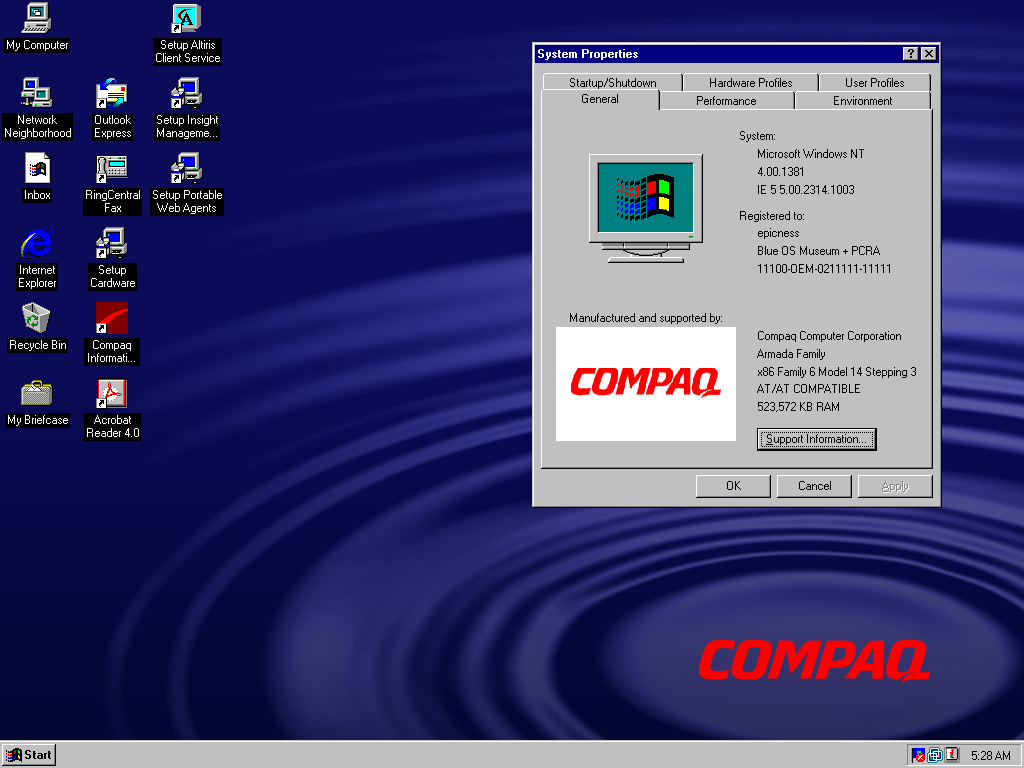
Task: Launch Internet Explorer
Action: pos(36,243)
